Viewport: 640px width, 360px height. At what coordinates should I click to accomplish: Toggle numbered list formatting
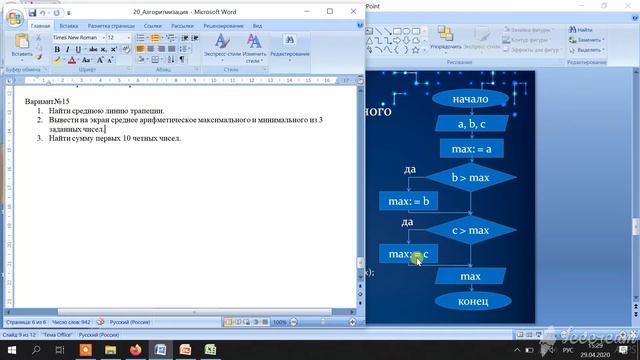pos(155,38)
